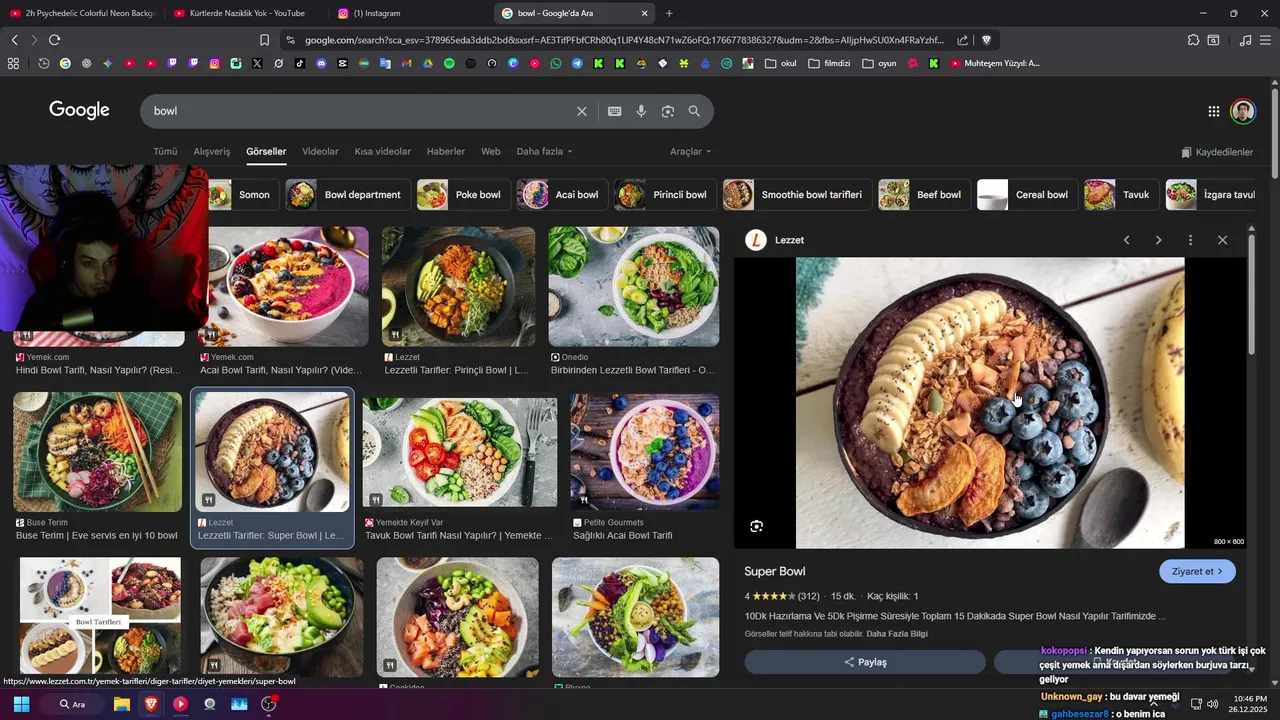Clear the search box with the X icon

click(x=581, y=111)
